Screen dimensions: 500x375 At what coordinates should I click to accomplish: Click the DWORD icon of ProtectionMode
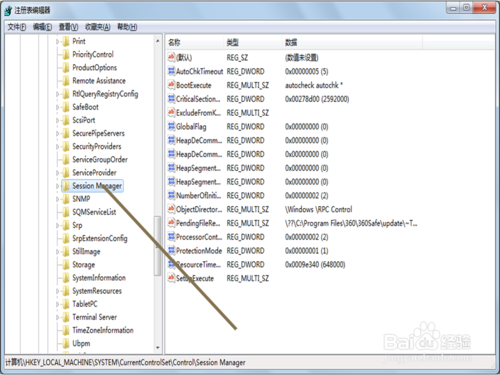coord(171,250)
